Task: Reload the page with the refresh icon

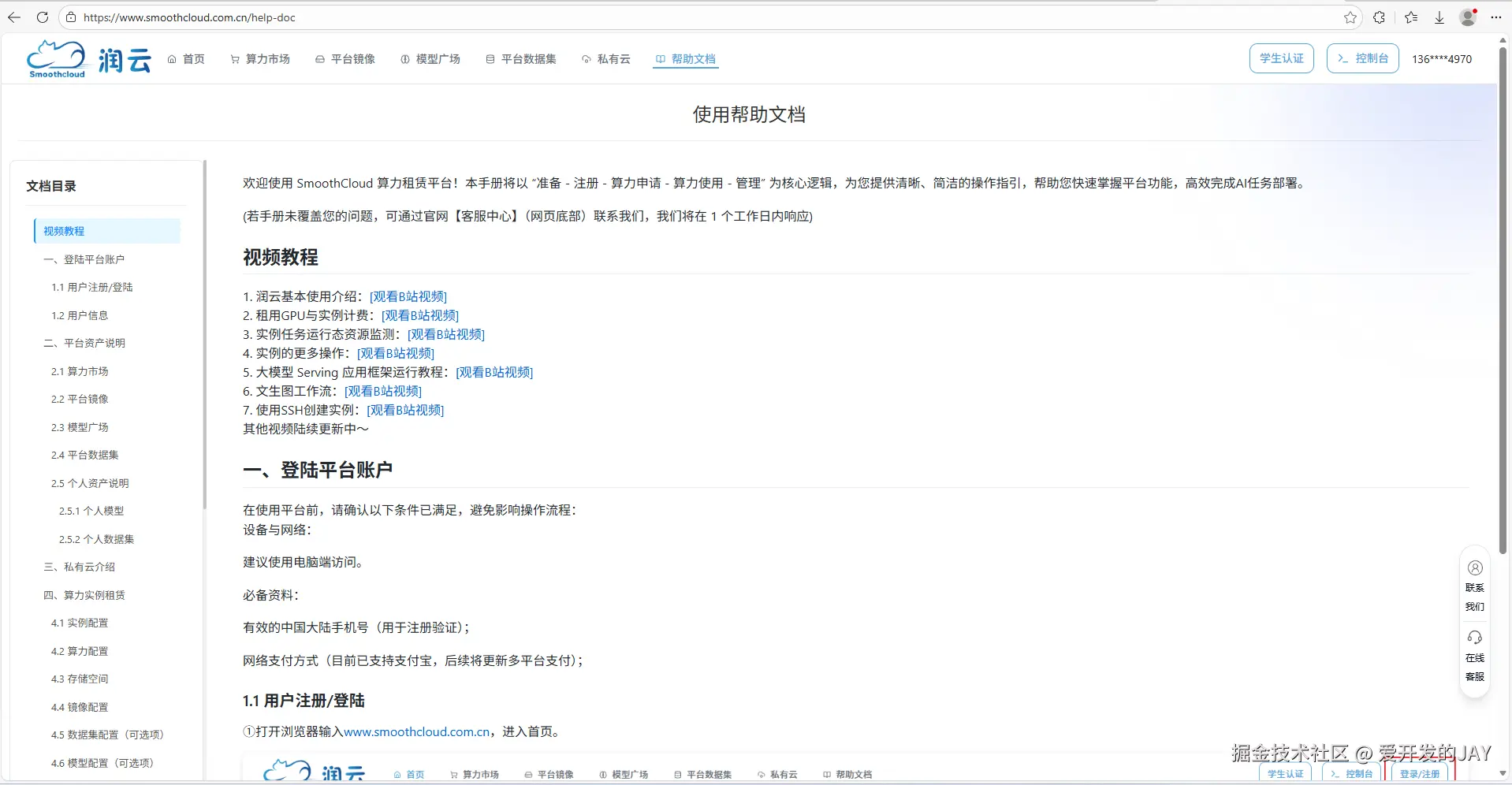Action: pos(43,17)
